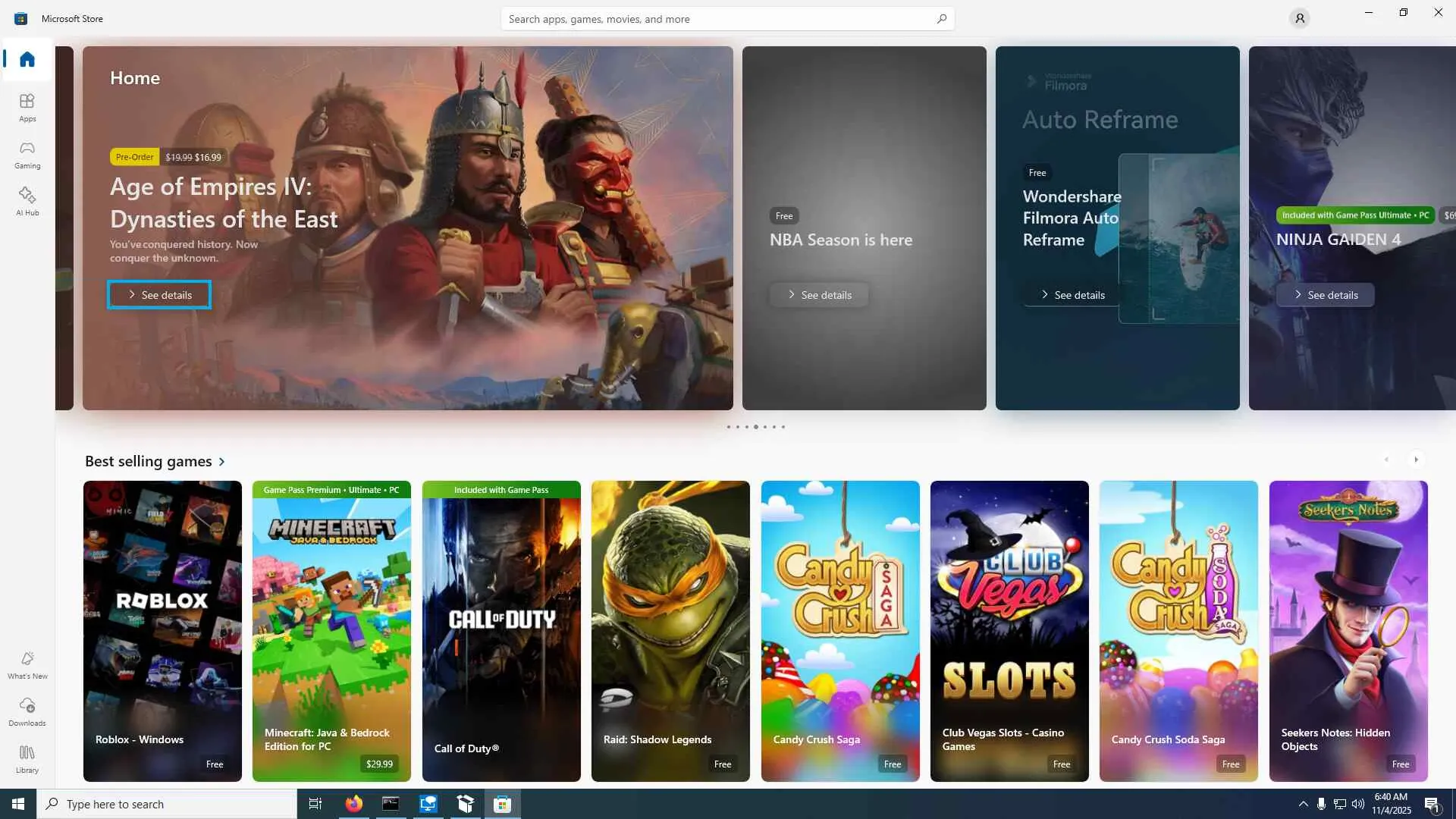Go to the Gaming section
The width and height of the screenshot is (1456, 819).
[27, 154]
